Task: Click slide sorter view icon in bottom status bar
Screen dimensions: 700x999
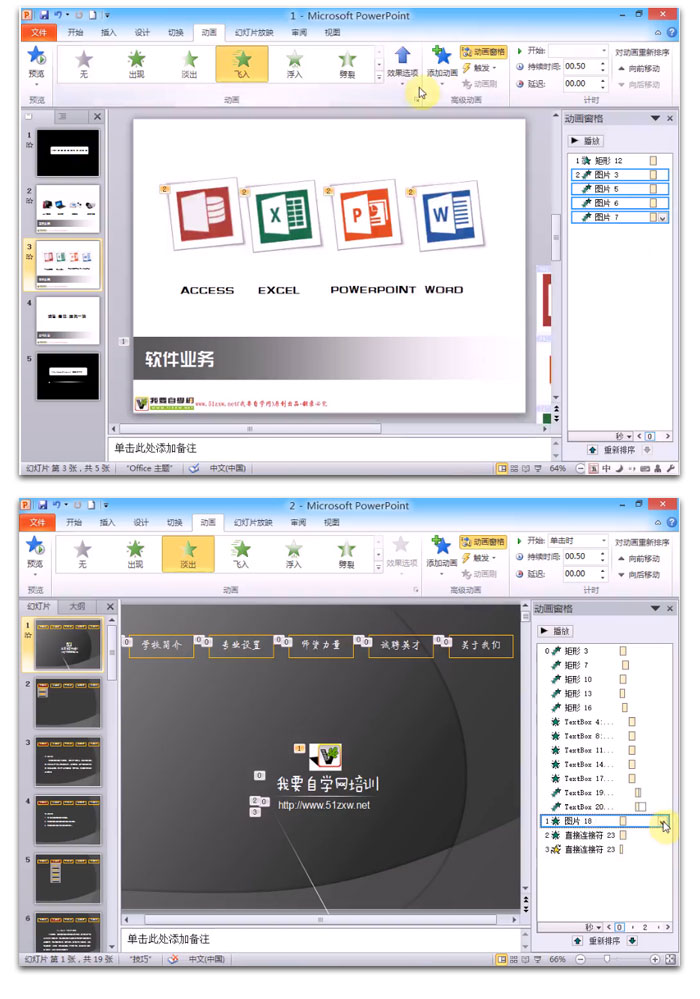Action: pyautogui.click(x=514, y=959)
